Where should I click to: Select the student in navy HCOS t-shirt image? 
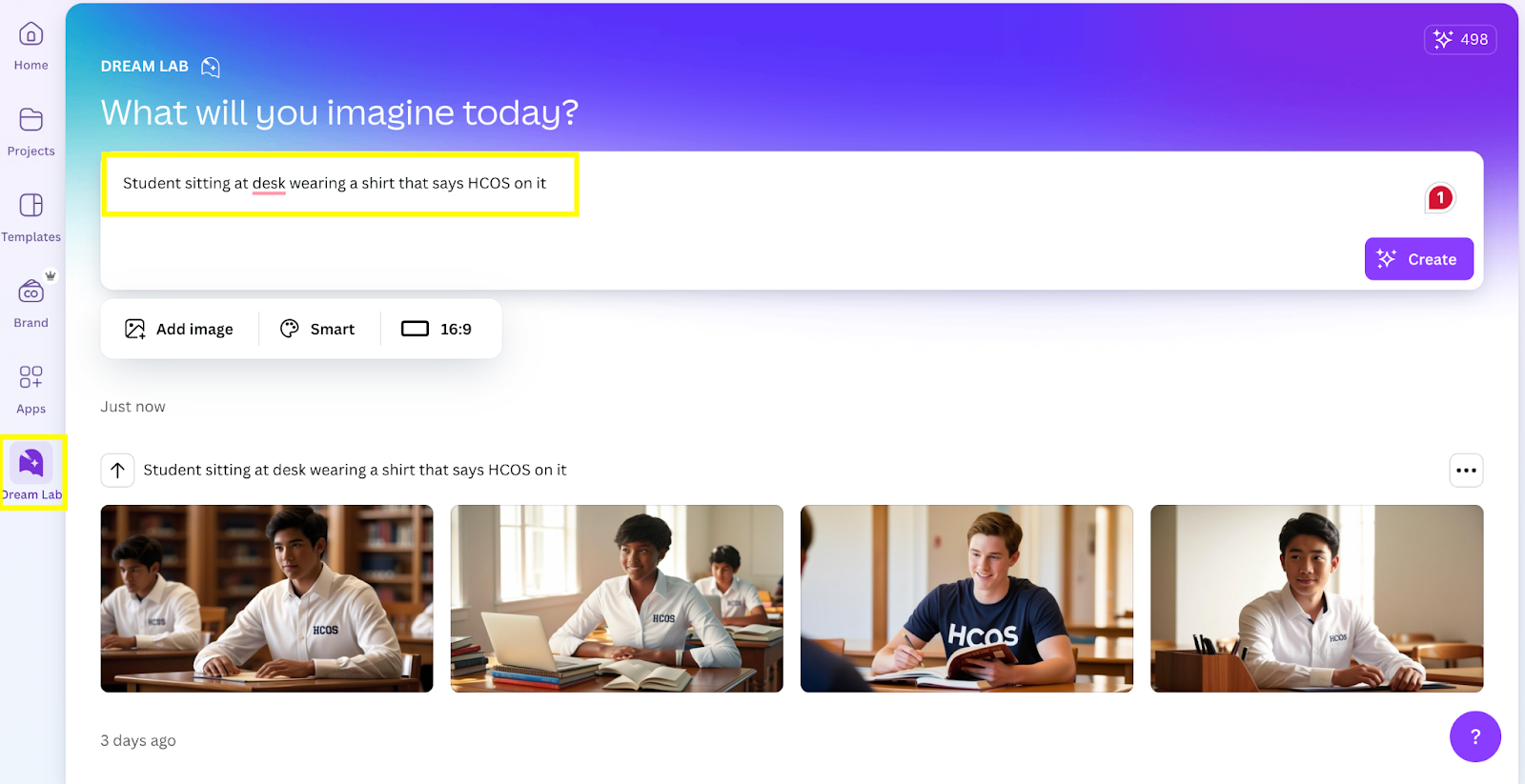pos(966,598)
